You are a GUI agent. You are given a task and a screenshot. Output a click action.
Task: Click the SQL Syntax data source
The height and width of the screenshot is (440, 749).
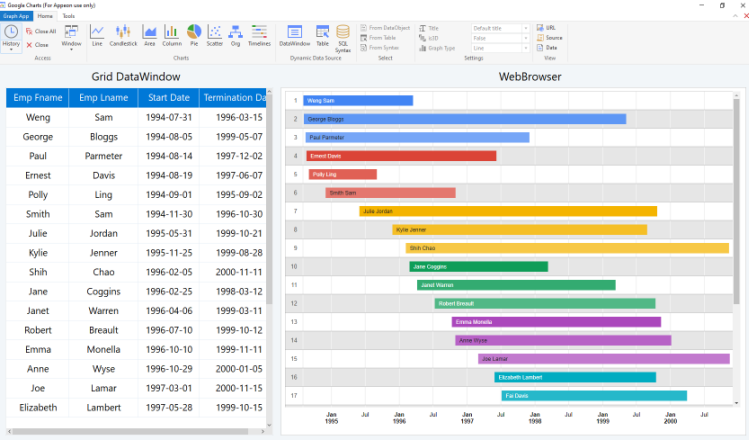343,38
